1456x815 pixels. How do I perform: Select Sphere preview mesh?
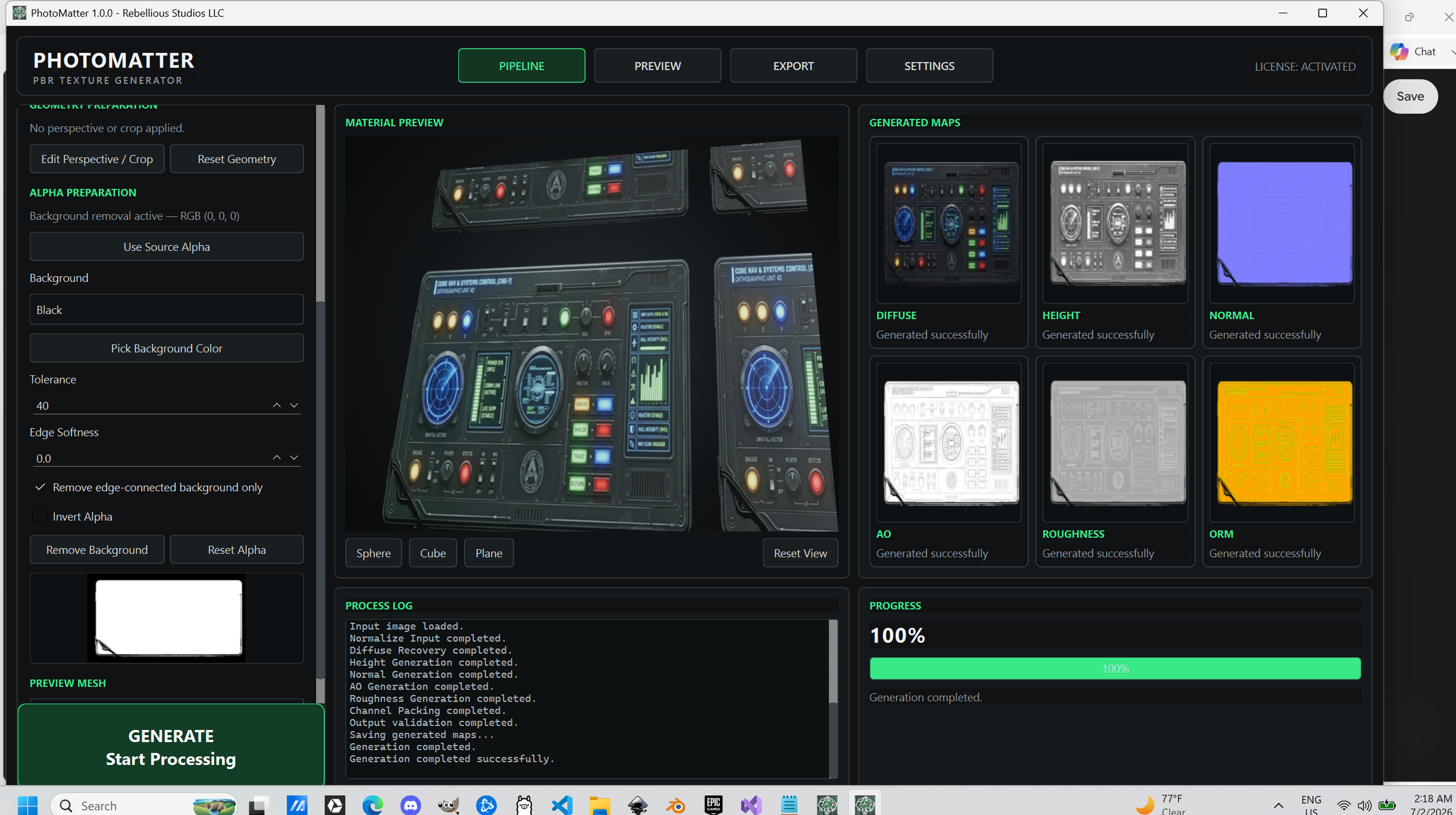(373, 553)
